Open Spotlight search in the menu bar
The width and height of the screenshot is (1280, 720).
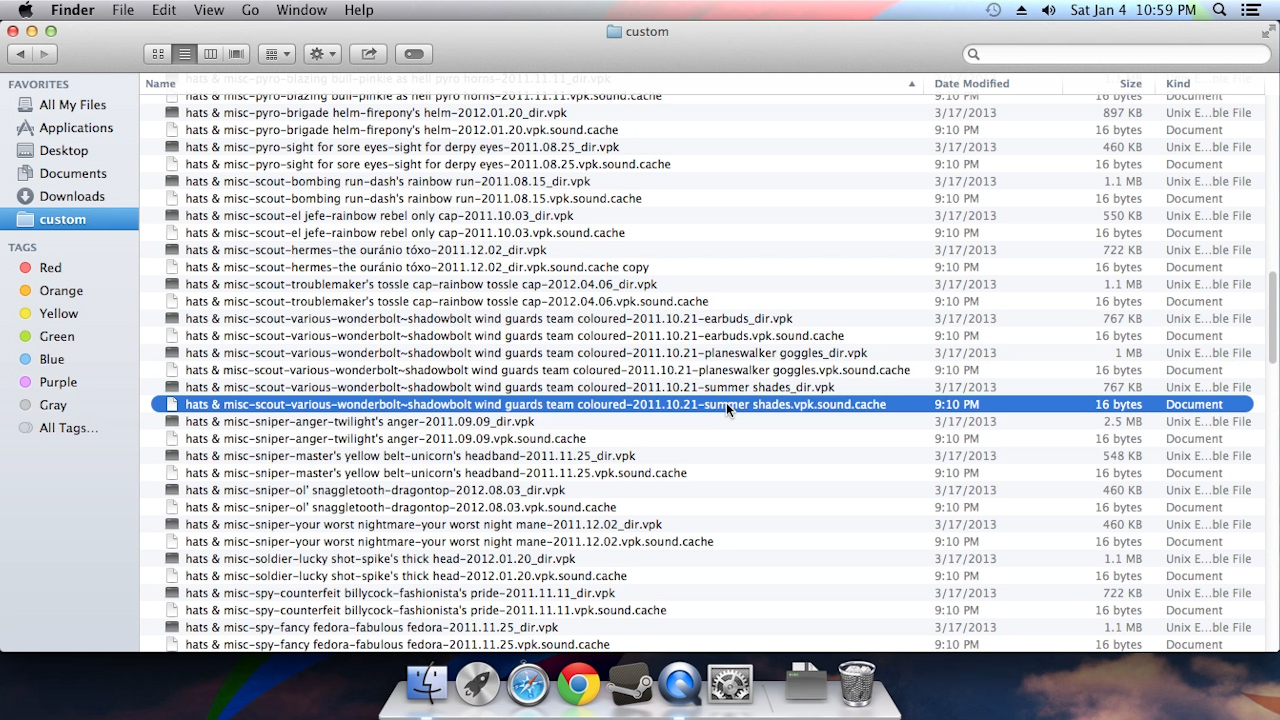1220,10
